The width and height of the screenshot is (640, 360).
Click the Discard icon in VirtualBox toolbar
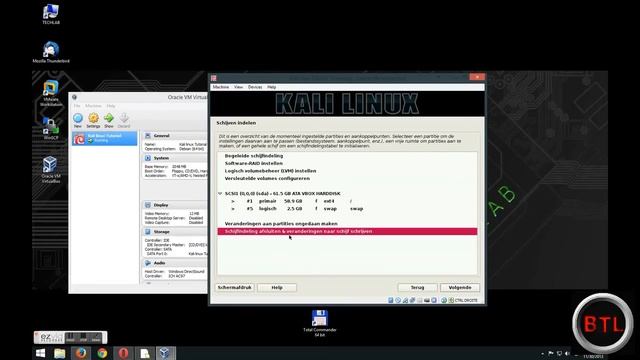pos(124,118)
